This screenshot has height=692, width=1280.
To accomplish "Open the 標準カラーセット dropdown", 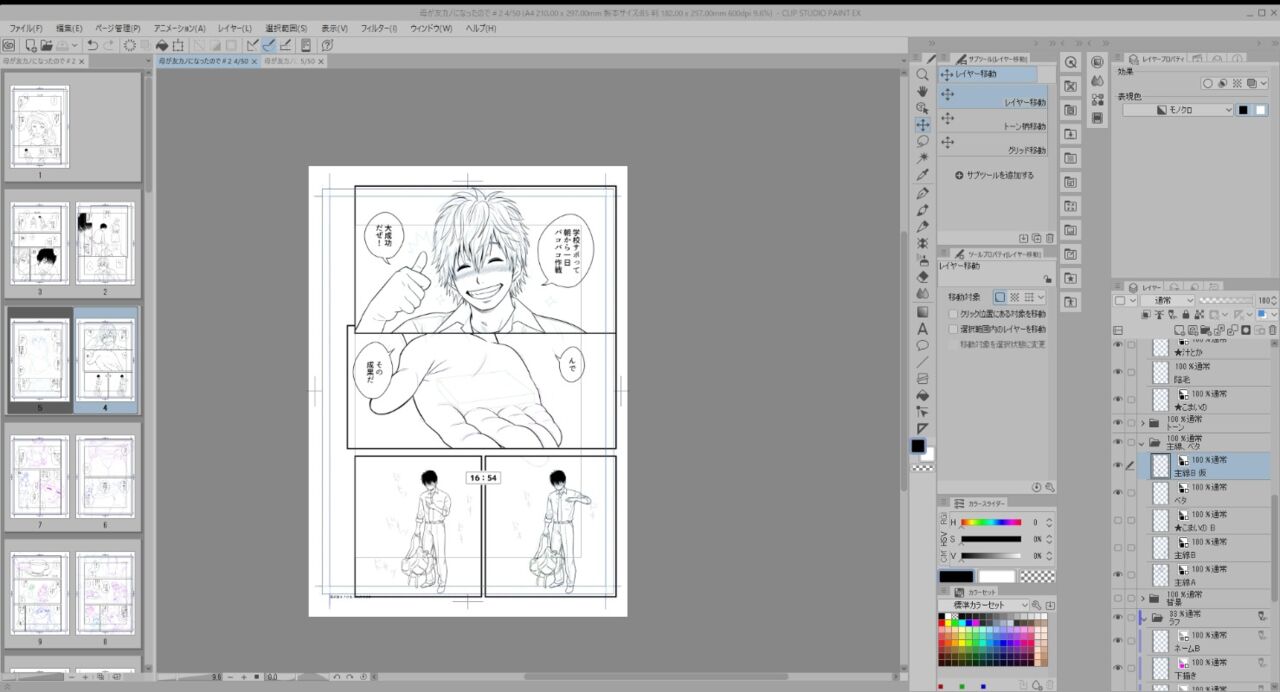I will coord(984,605).
